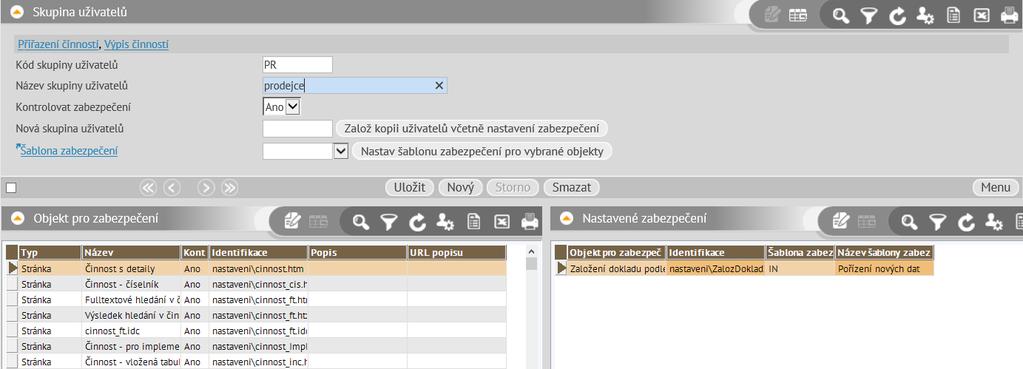Click edit form icon in Objekt pro zabezpečení panel
The height and width of the screenshot is (369, 1023).
pyautogui.click(x=292, y=222)
